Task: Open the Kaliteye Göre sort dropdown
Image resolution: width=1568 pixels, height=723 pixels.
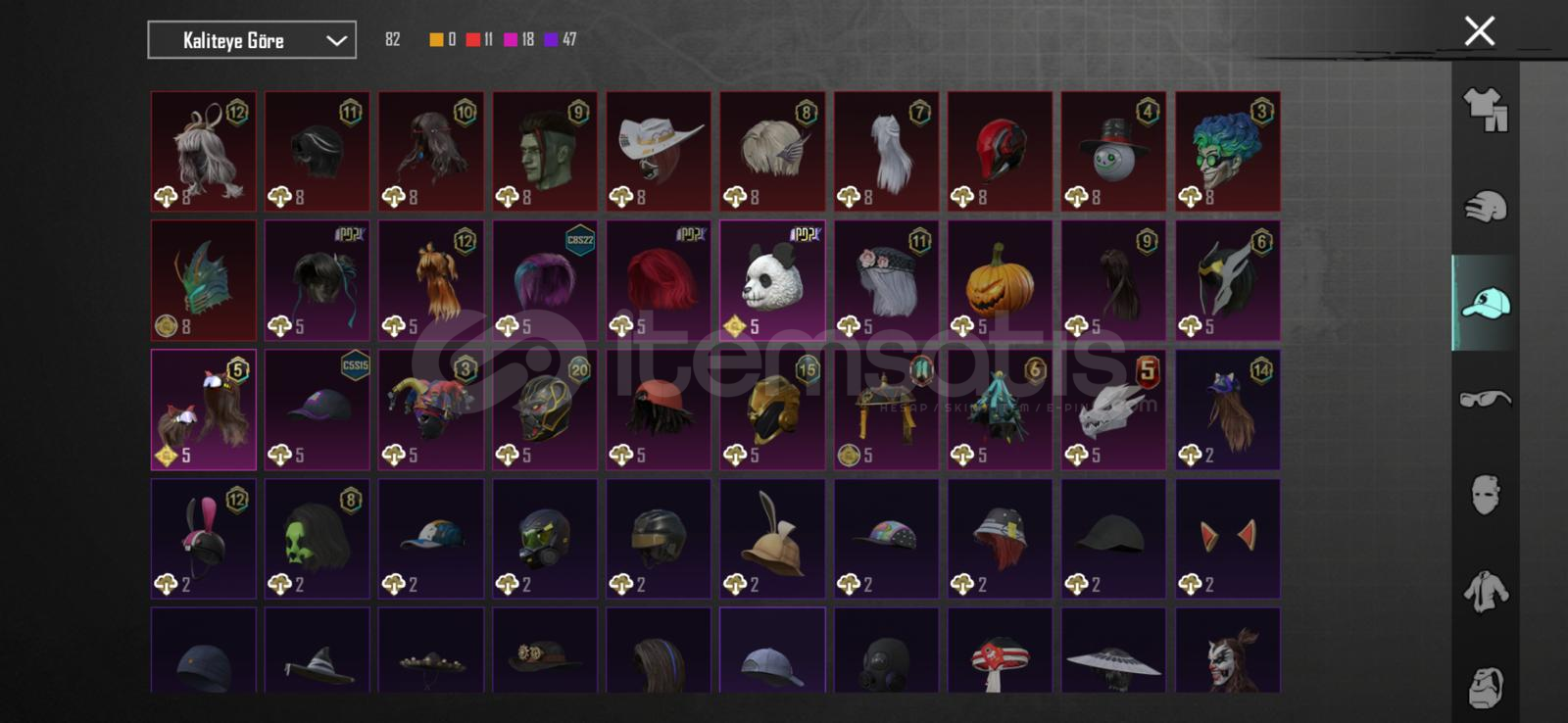Action: pyautogui.click(x=252, y=40)
